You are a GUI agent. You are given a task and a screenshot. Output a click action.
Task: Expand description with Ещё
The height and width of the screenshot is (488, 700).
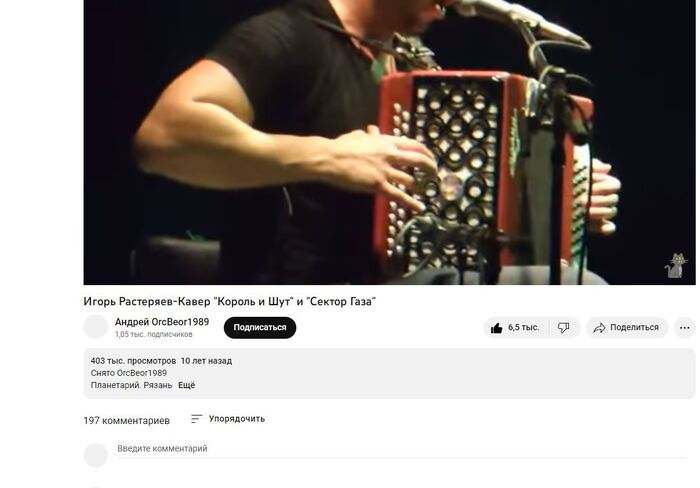click(x=187, y=385)
